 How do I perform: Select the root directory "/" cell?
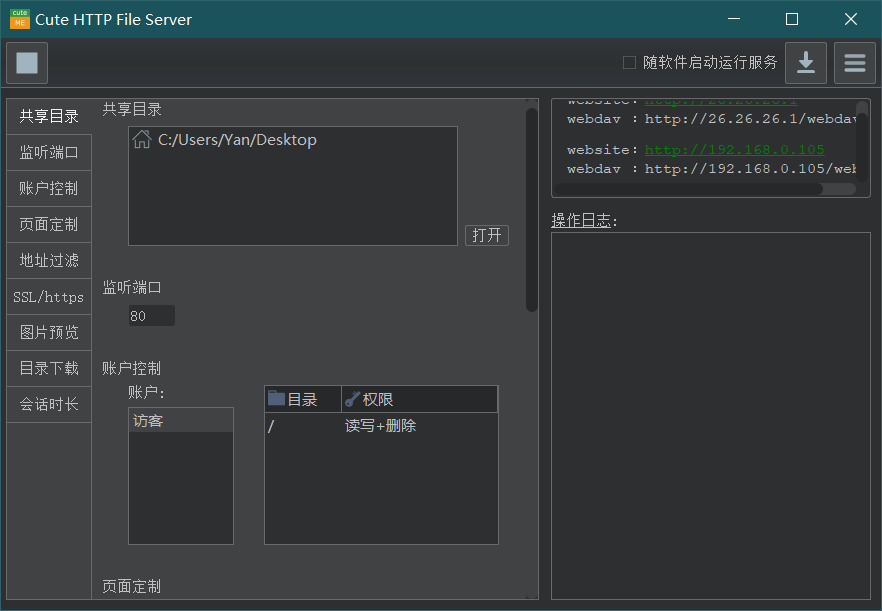point(303,426)
